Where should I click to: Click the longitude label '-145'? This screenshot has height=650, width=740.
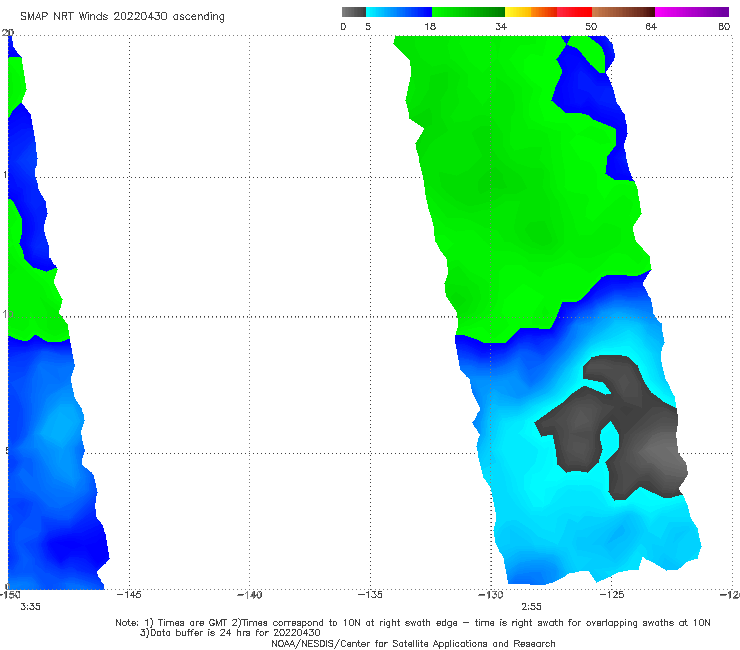[x=129, y=595]
